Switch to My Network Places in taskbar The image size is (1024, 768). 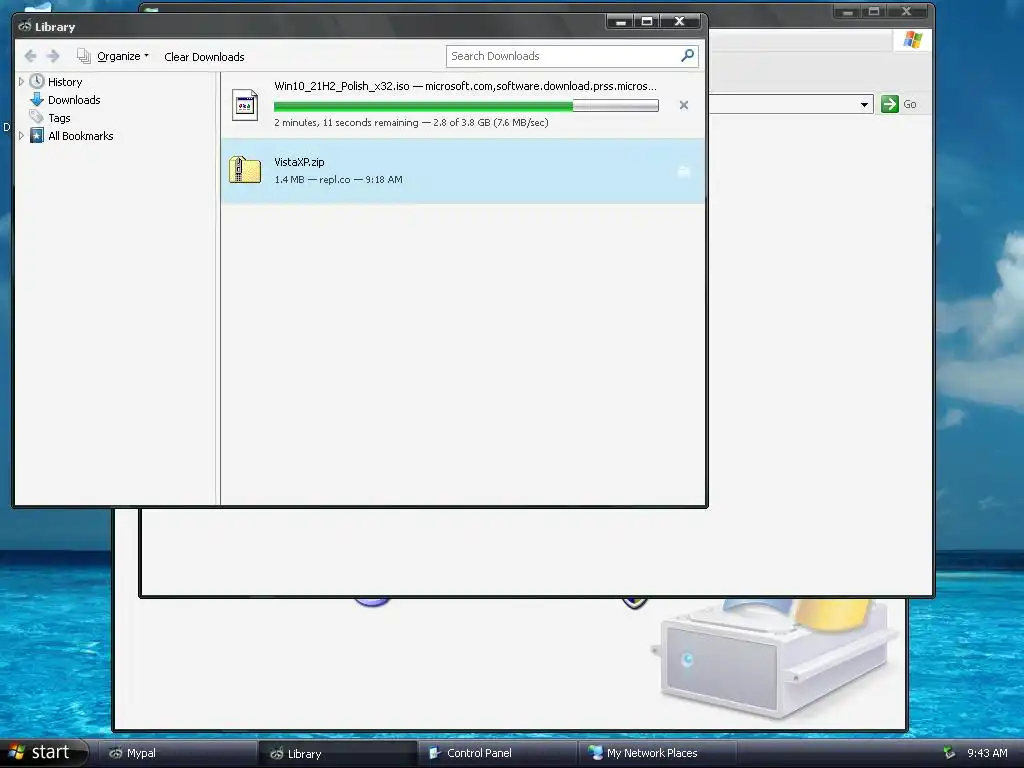(658, 753)
